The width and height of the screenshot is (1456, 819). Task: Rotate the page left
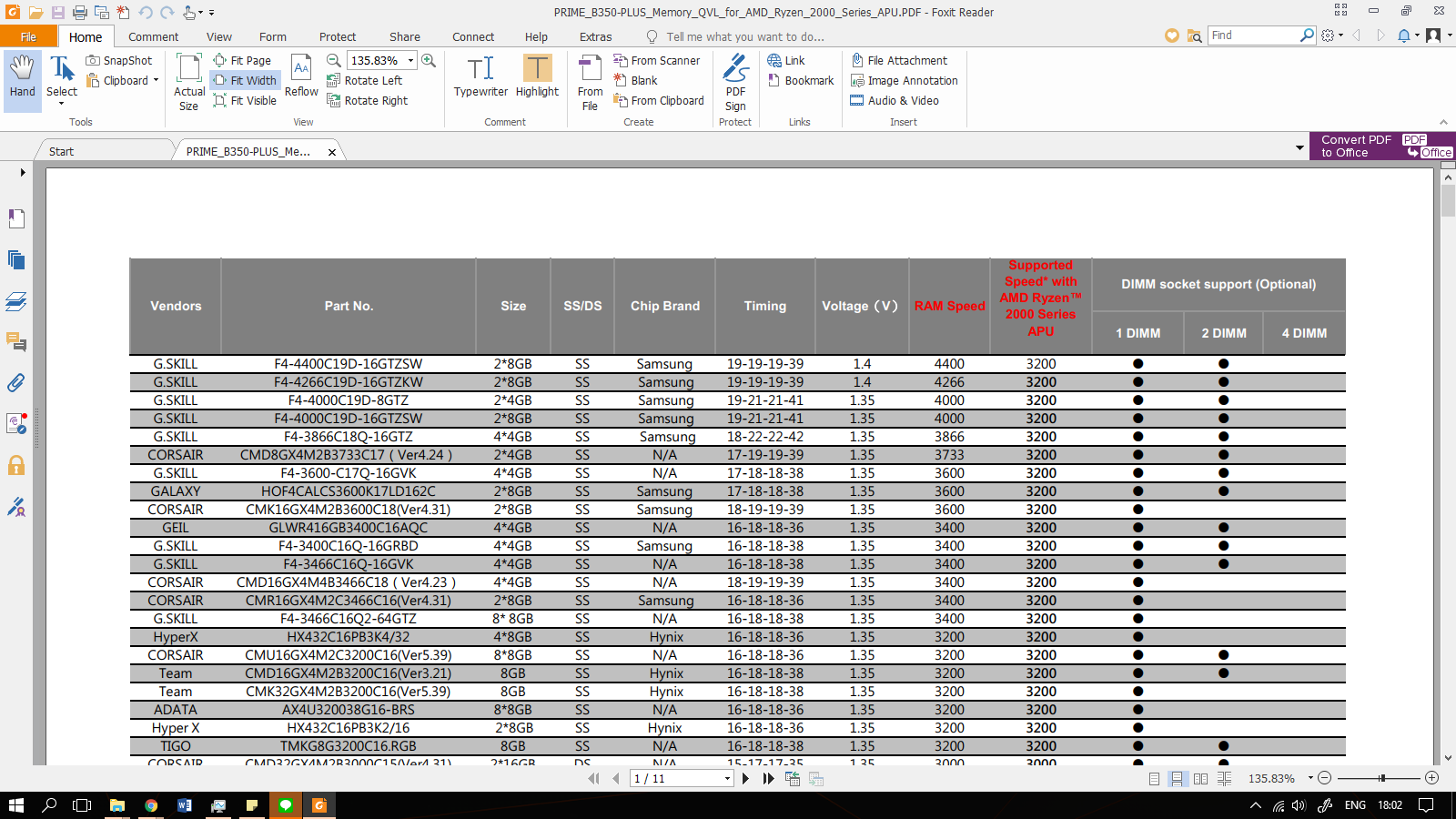pos(365,80)
